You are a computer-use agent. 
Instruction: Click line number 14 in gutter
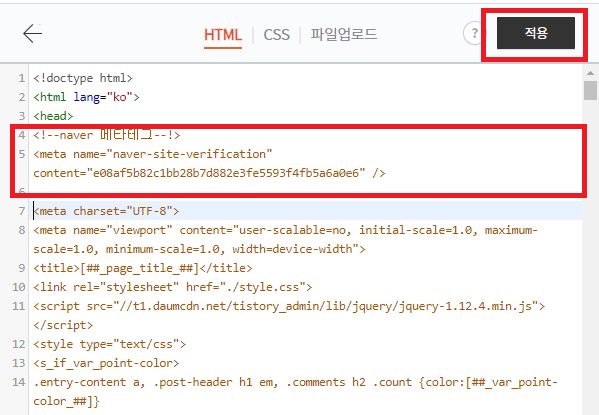(18, 382)
